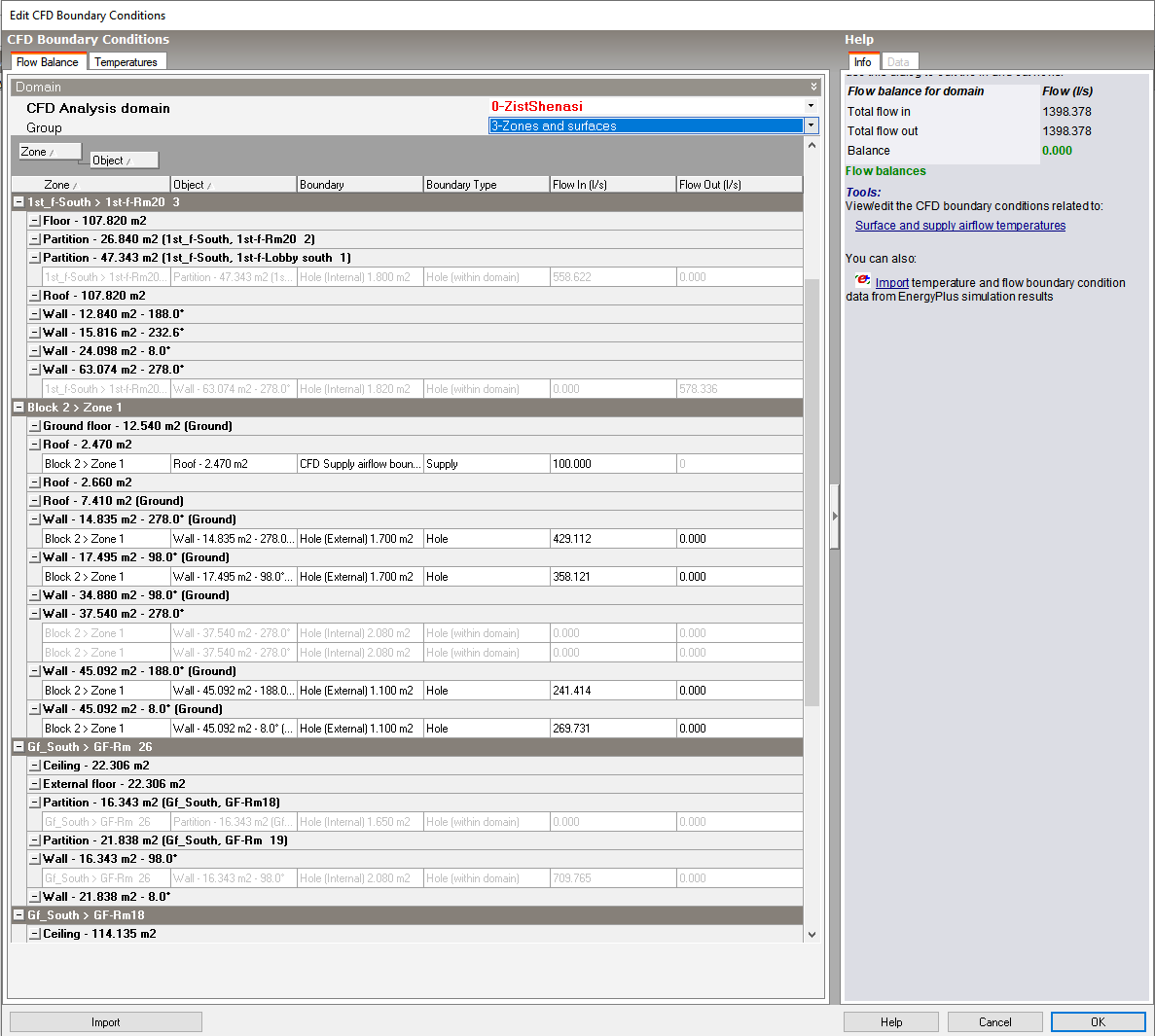Switch to the Temperatures tab
This screenshot has height=1036, width=1155.
click(x=126, y=62)
